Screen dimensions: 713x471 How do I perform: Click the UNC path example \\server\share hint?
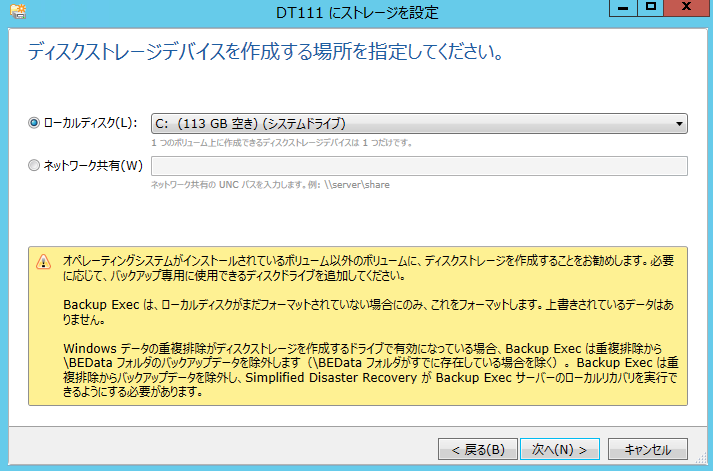(x=270, y=185)
